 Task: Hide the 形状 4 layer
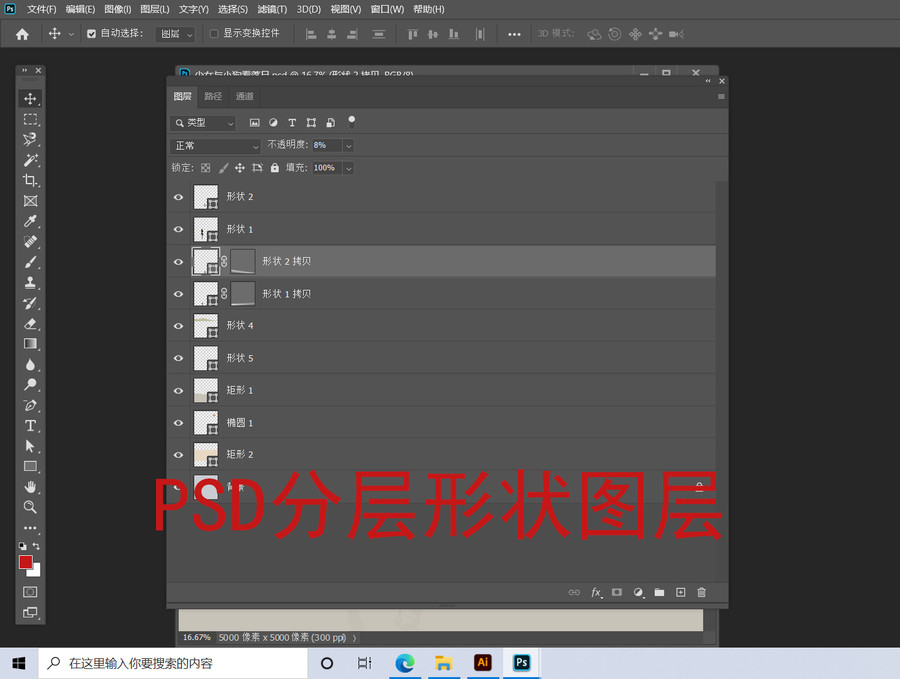pos(179,326)
